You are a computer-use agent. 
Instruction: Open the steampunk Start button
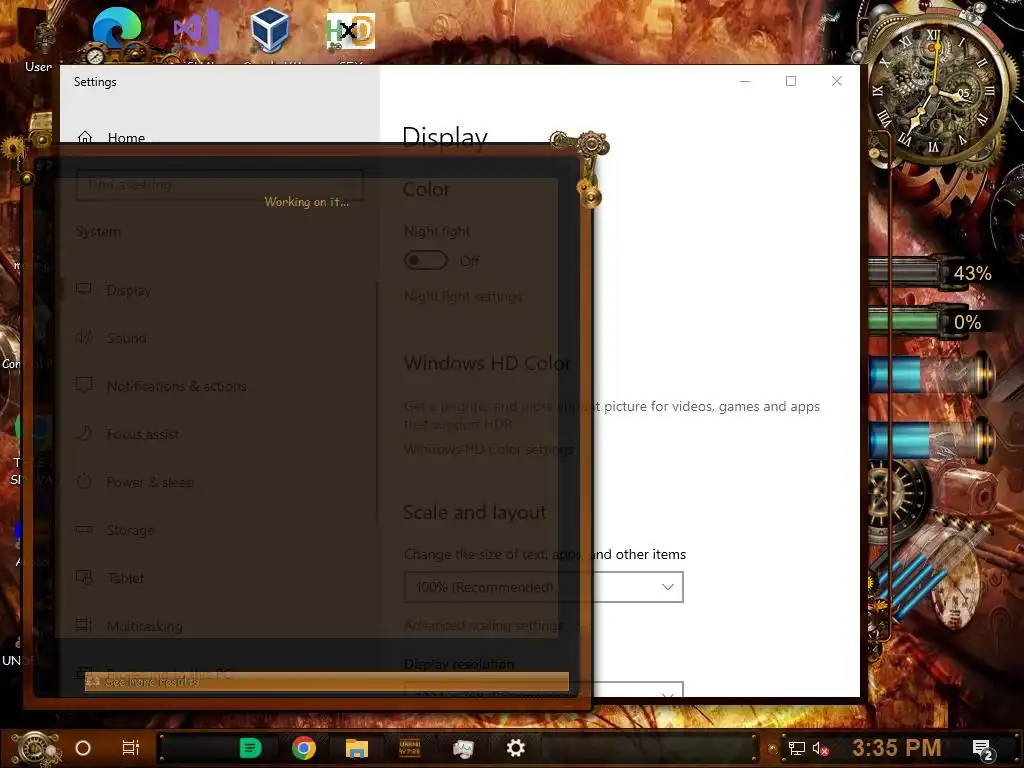(x=36, y=748)
